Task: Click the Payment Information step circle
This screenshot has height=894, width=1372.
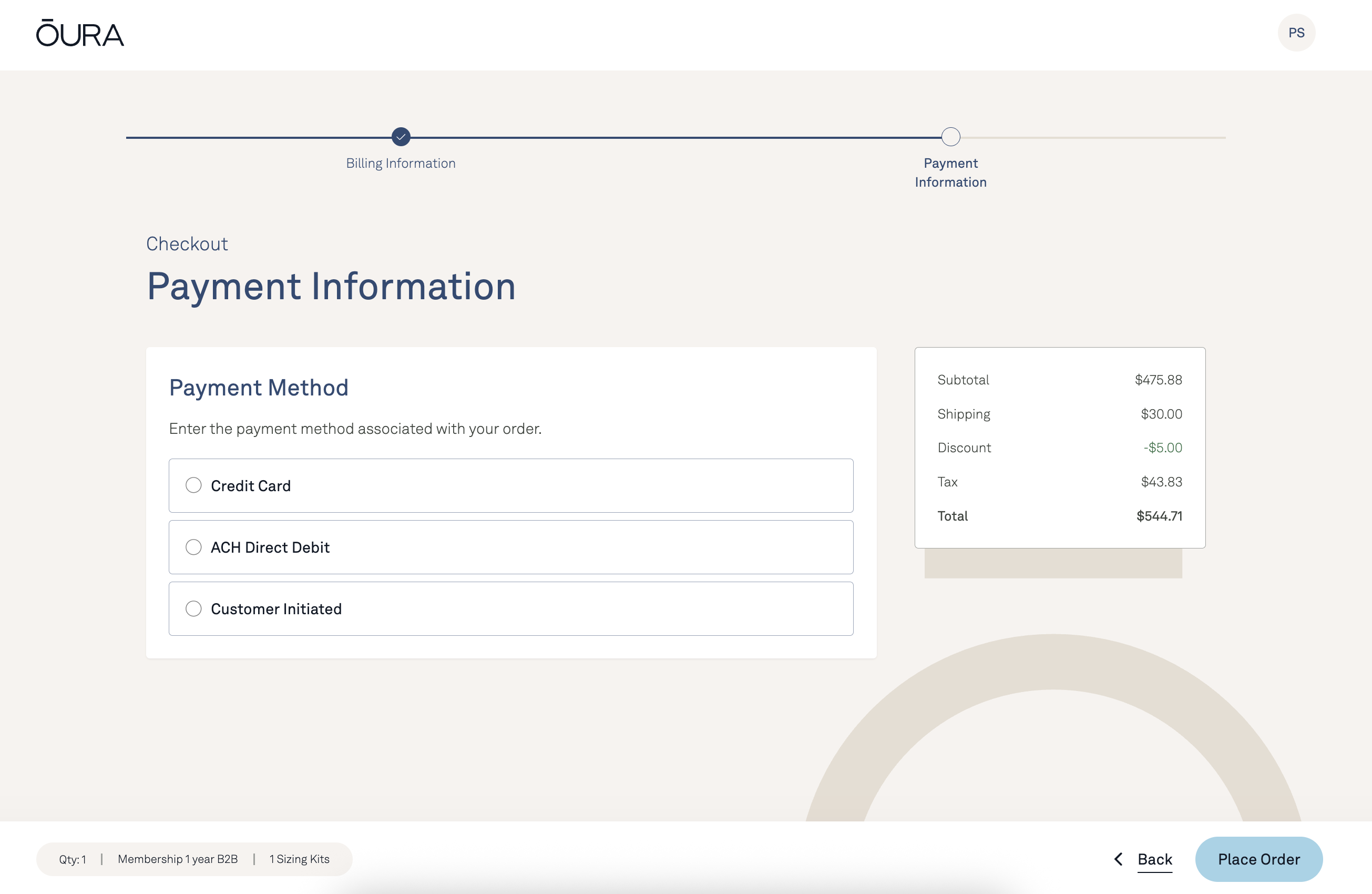Action: [x=950, y=137]
